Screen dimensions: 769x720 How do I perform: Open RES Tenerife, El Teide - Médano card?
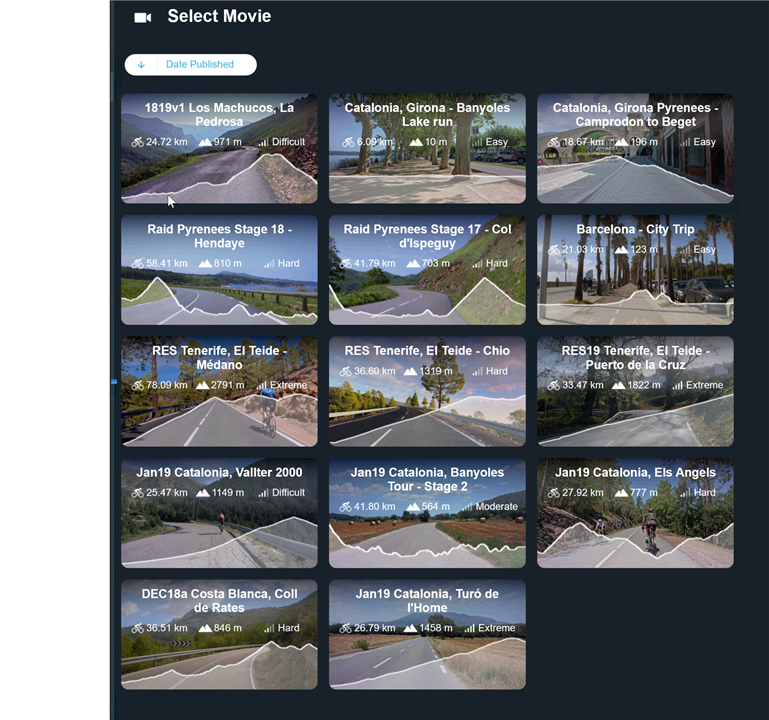click(x=219, y=391)
